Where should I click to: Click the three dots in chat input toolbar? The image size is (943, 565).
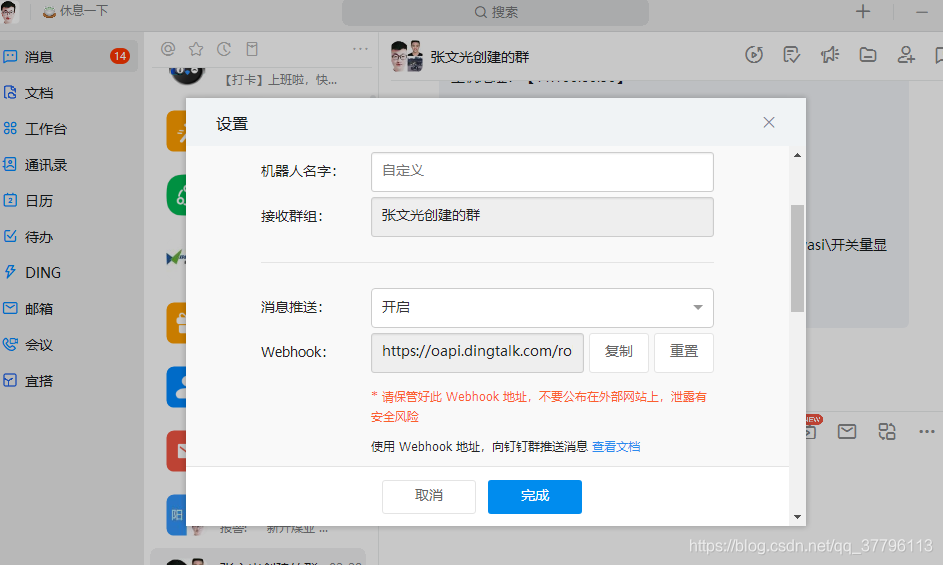pyautogui.click(x=927, y=431)
